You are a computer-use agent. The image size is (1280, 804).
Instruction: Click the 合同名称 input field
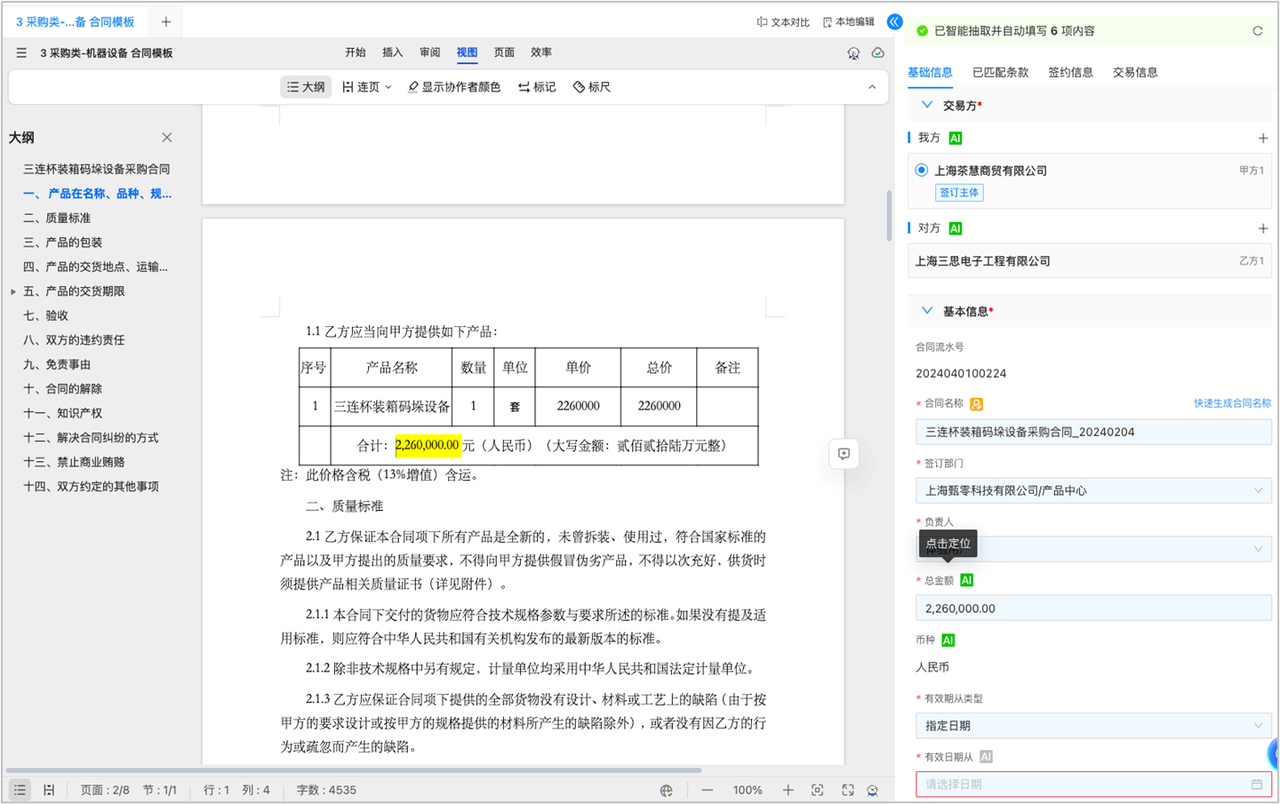click(x=1094, y=432)
